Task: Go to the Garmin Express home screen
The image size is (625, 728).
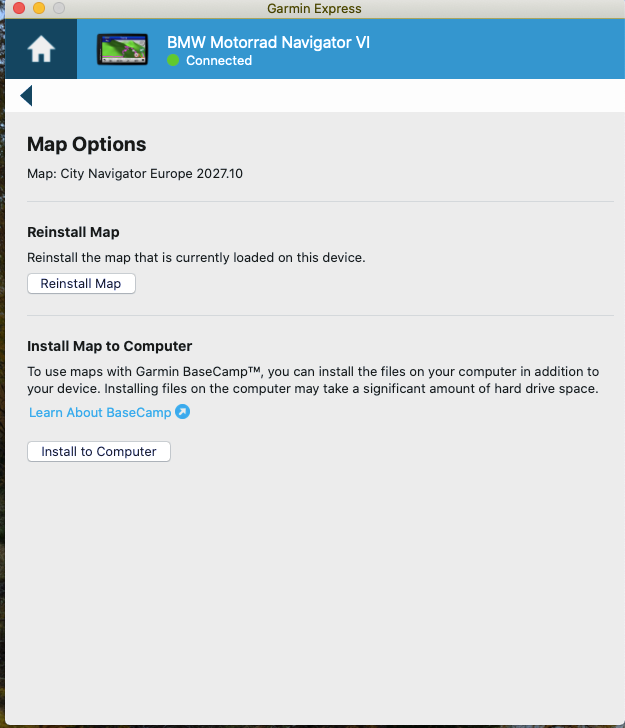Action: click(x=41, y=49)
